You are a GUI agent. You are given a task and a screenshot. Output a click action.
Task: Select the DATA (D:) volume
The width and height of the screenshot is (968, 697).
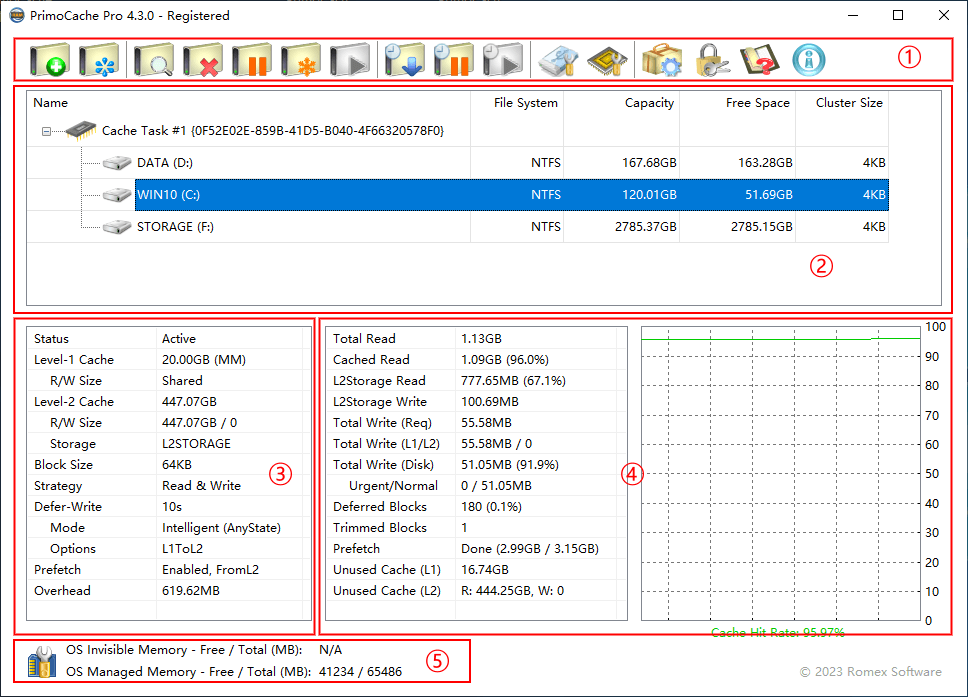click(165, 162)
